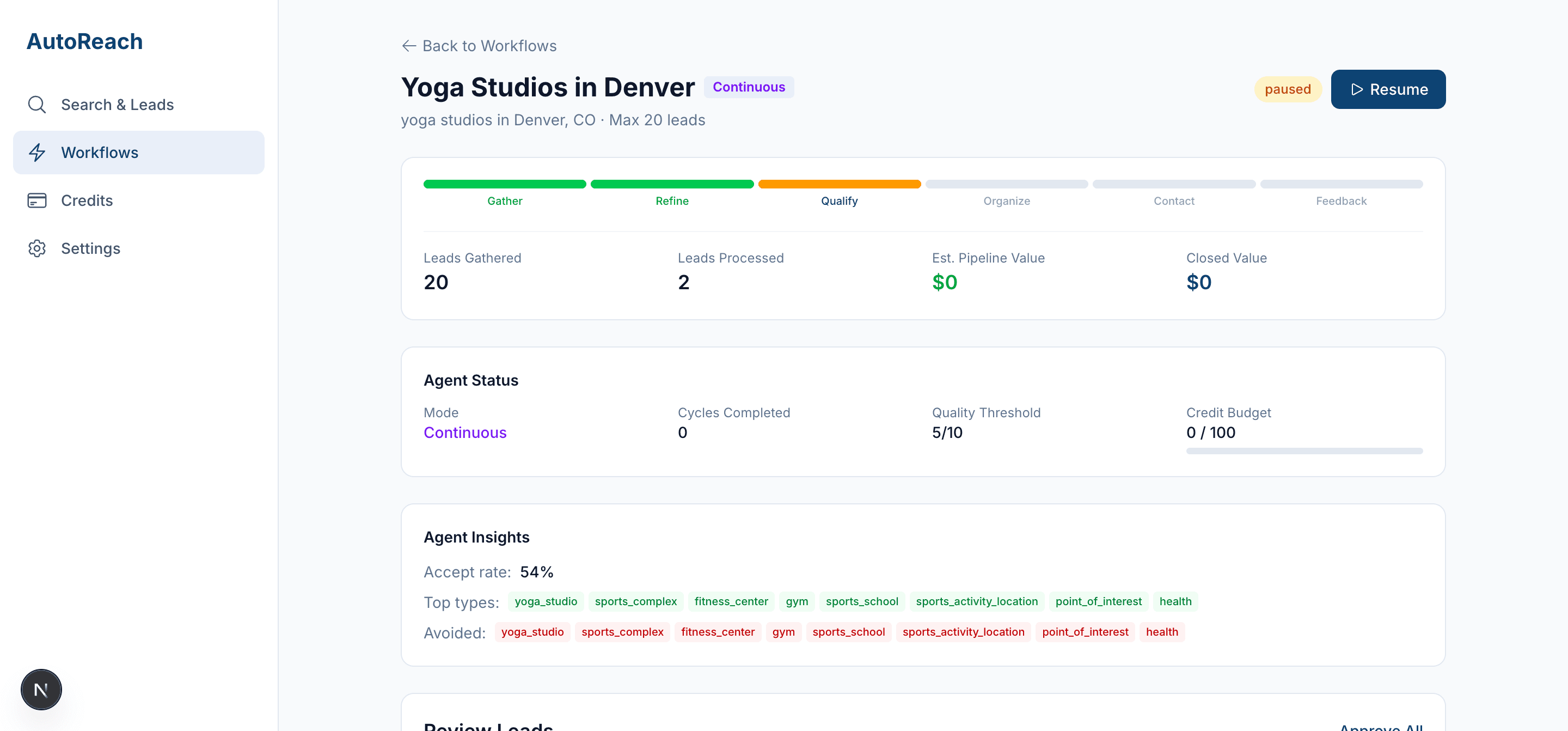Click the Credits card icon in sidebar
1568x731 pixels.
37,200
